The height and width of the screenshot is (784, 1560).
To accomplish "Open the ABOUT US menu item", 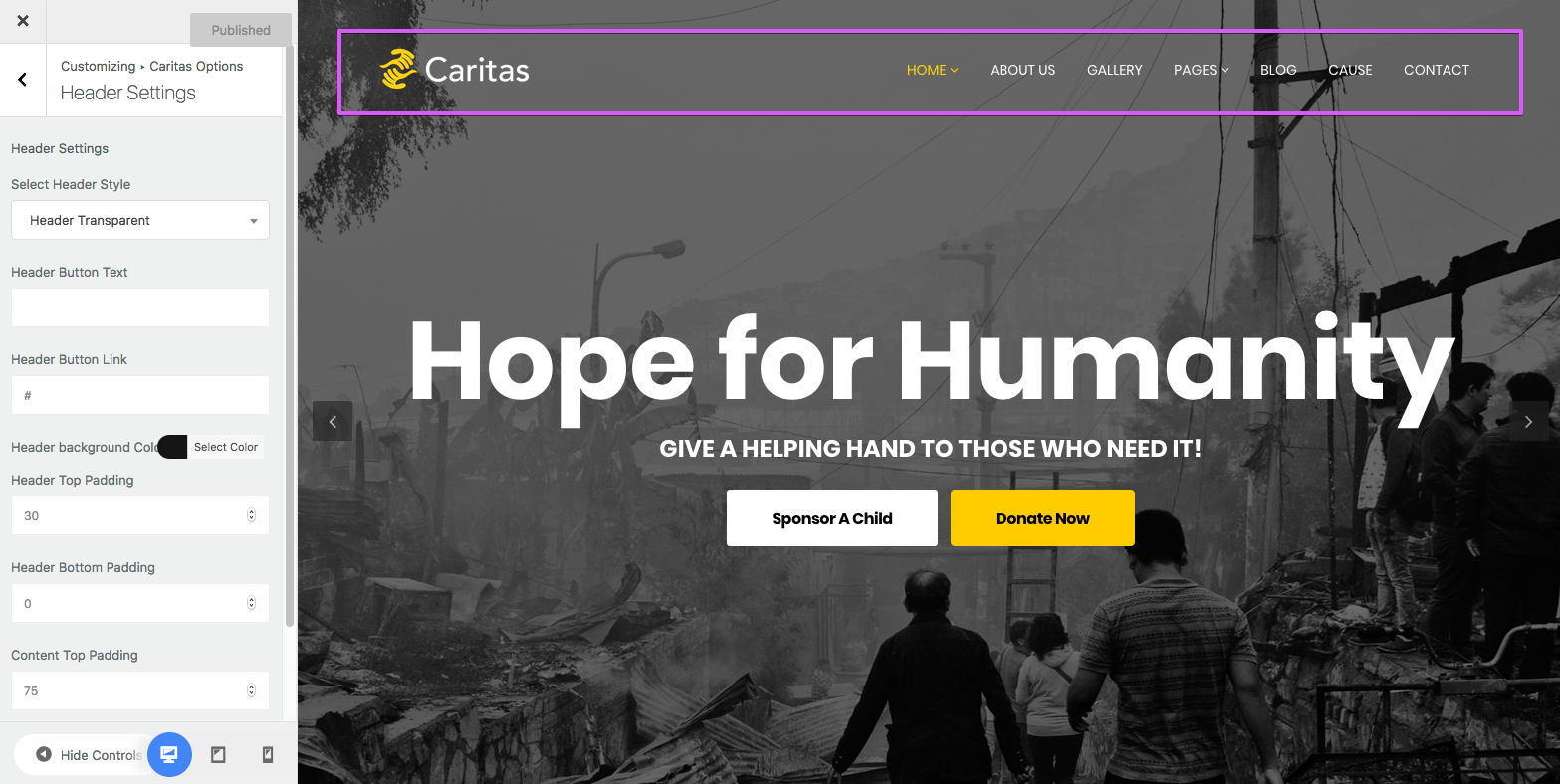I will [1022, 70].
